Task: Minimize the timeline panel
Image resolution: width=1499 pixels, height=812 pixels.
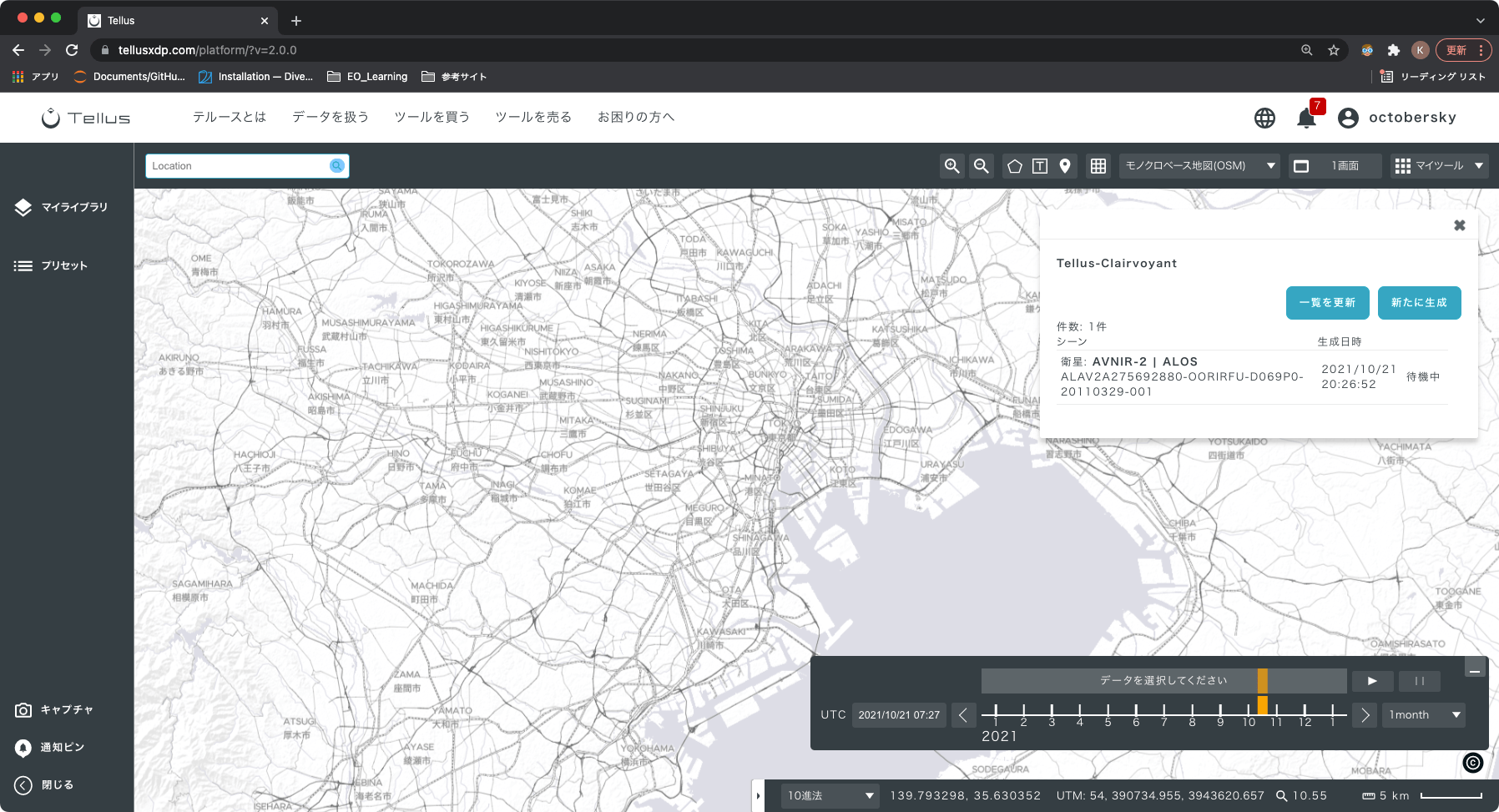Action: coord(1475,668)
